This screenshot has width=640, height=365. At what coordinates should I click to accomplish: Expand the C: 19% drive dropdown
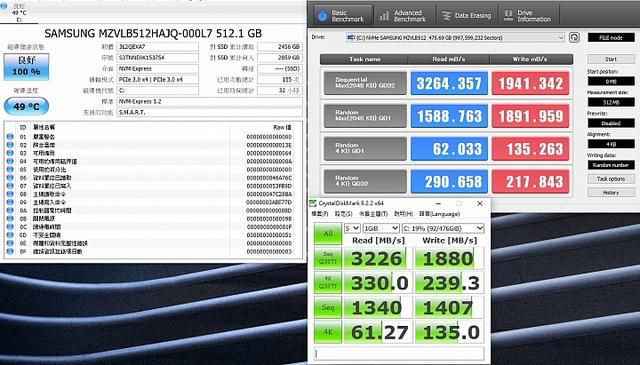(443, 228)
